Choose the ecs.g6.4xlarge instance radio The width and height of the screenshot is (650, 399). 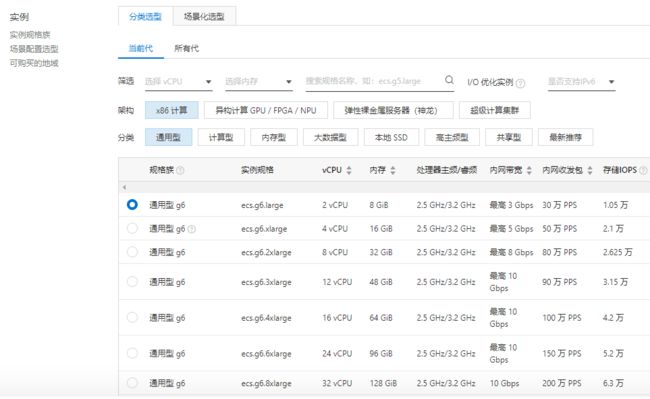132,317
